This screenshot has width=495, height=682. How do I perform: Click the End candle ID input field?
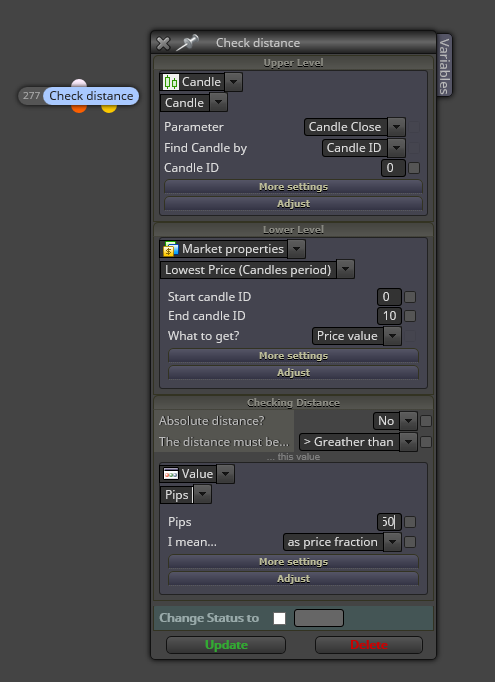(x=389, y=316)
